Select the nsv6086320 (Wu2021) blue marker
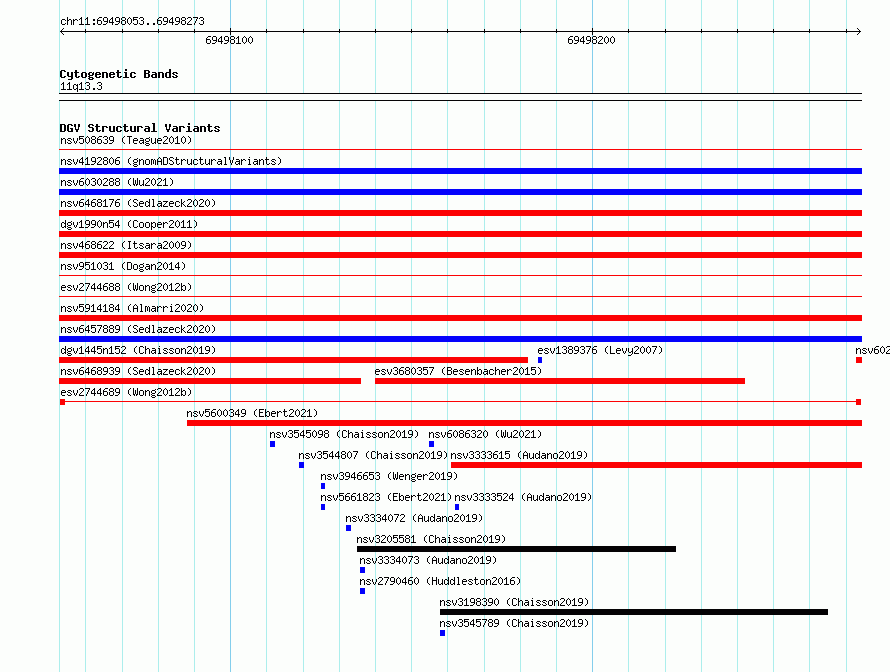This screenshot has height=672, width=890. point(431,444)
